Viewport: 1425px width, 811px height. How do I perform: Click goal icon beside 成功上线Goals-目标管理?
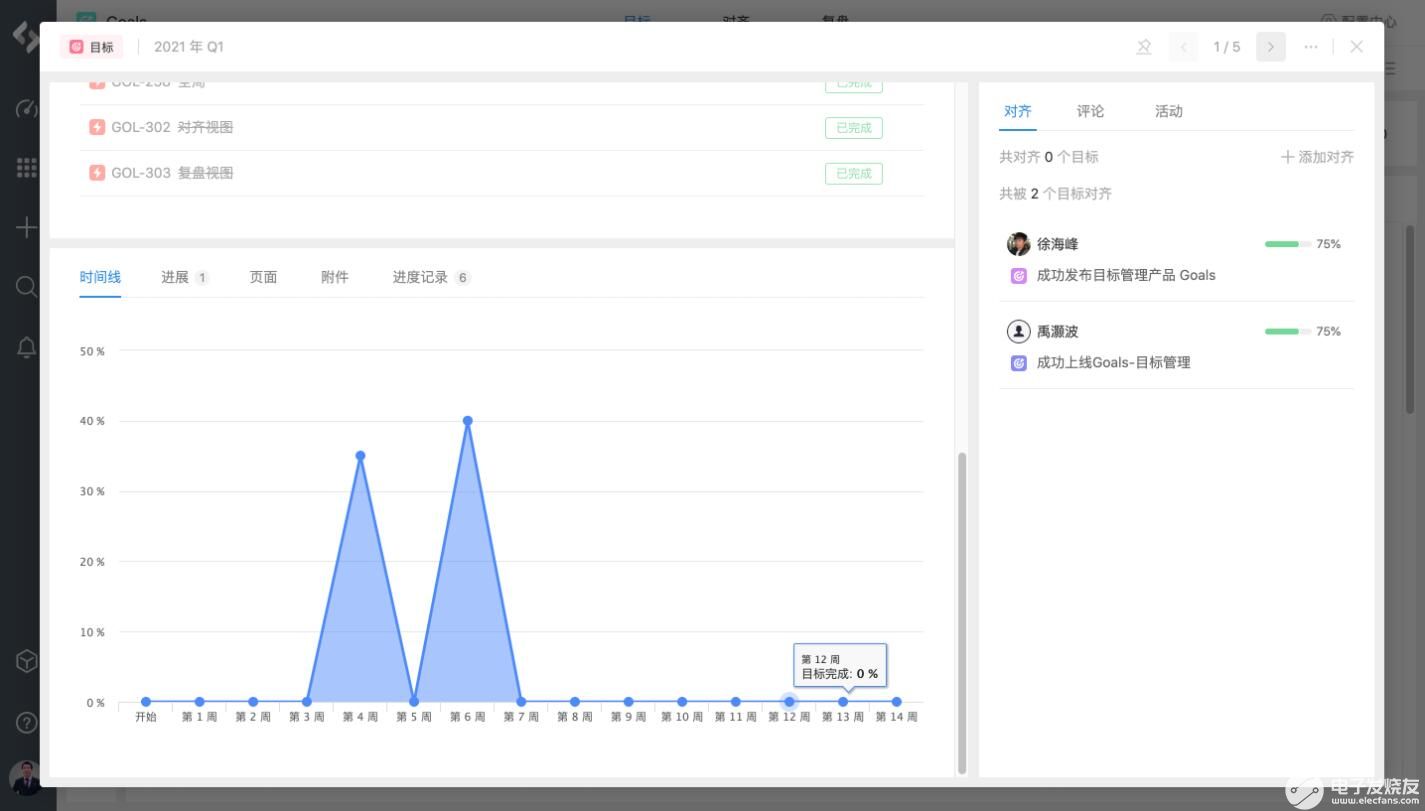click(x=1019, y=363)
